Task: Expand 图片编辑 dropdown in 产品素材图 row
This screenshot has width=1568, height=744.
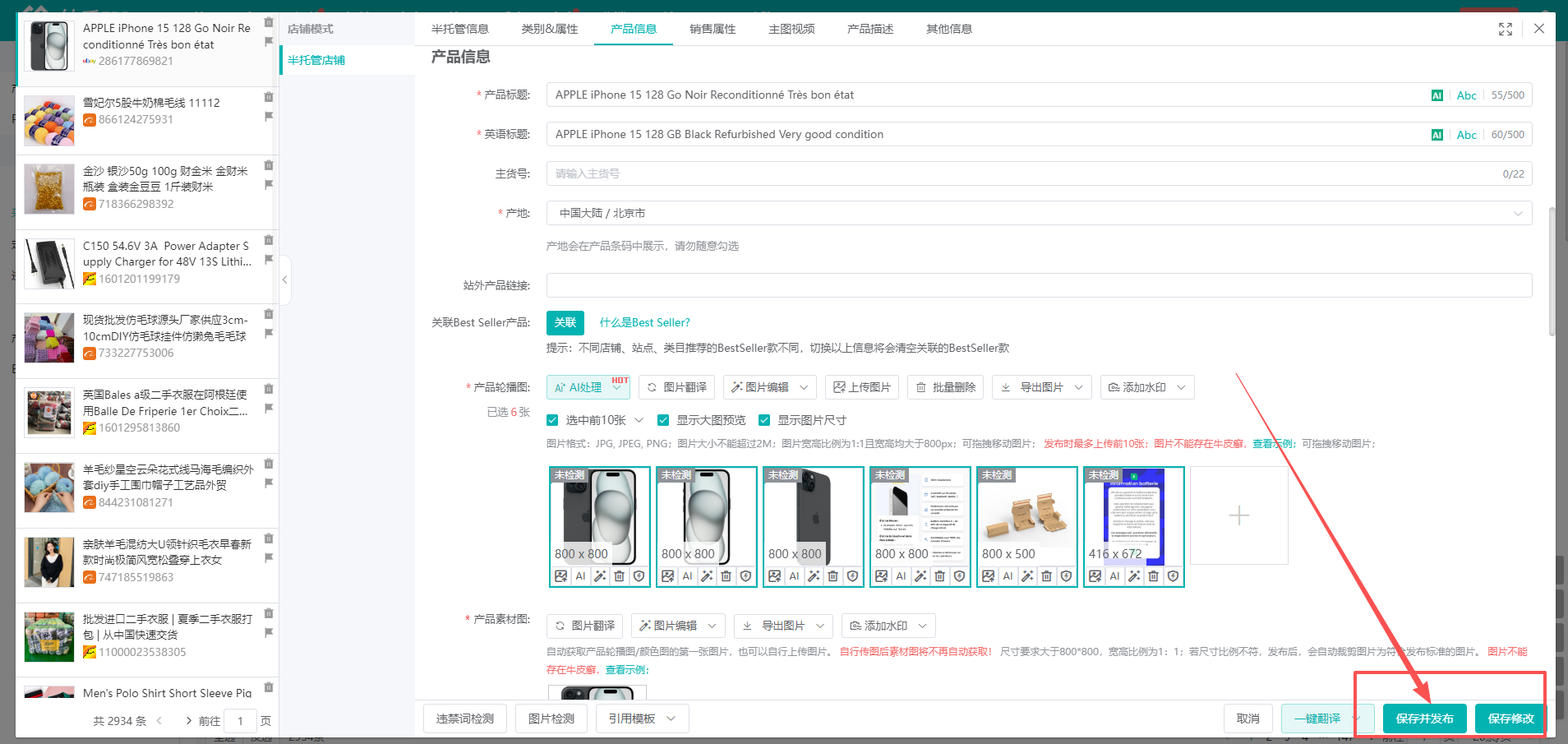Action: pos(712,626)
